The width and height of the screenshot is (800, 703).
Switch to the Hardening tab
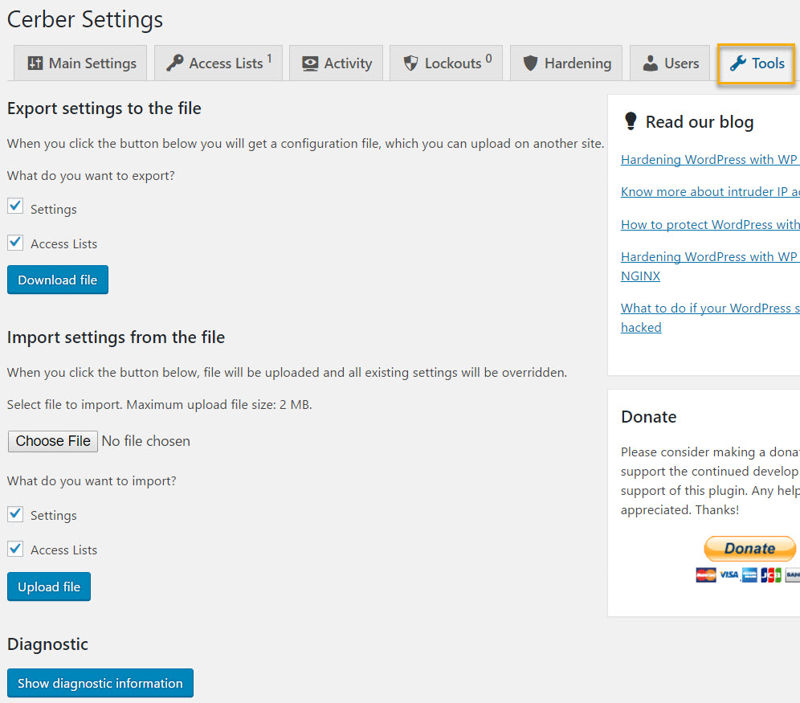click(566, 62)
